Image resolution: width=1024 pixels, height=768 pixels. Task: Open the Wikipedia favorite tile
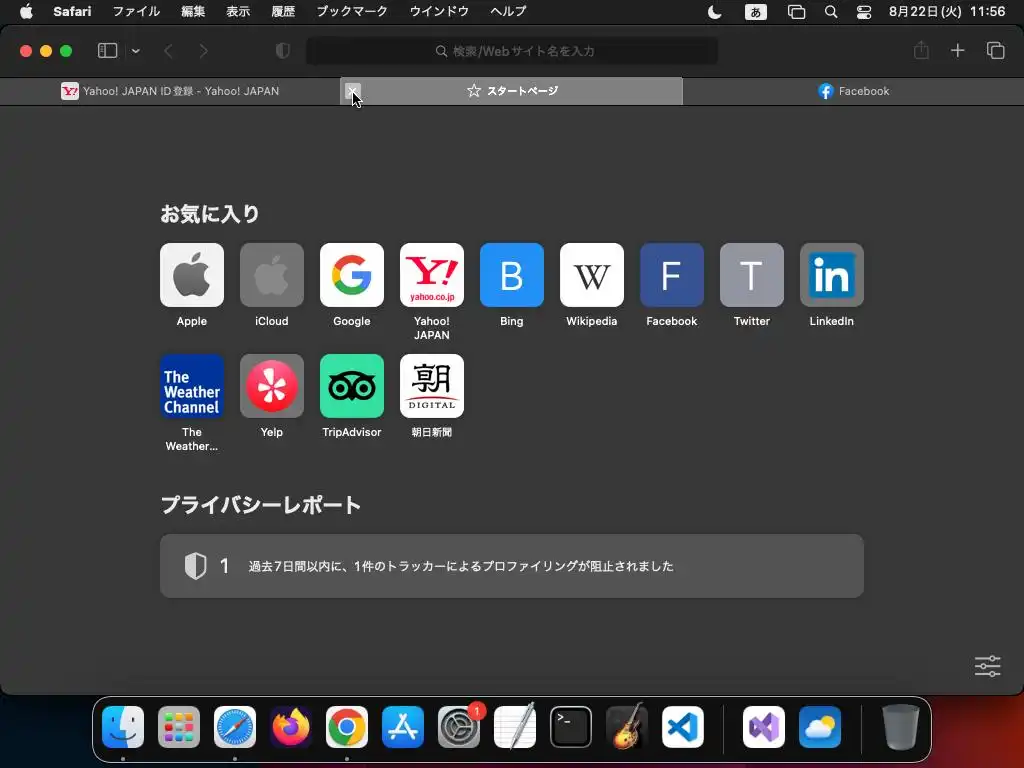[x=592, y=275]
